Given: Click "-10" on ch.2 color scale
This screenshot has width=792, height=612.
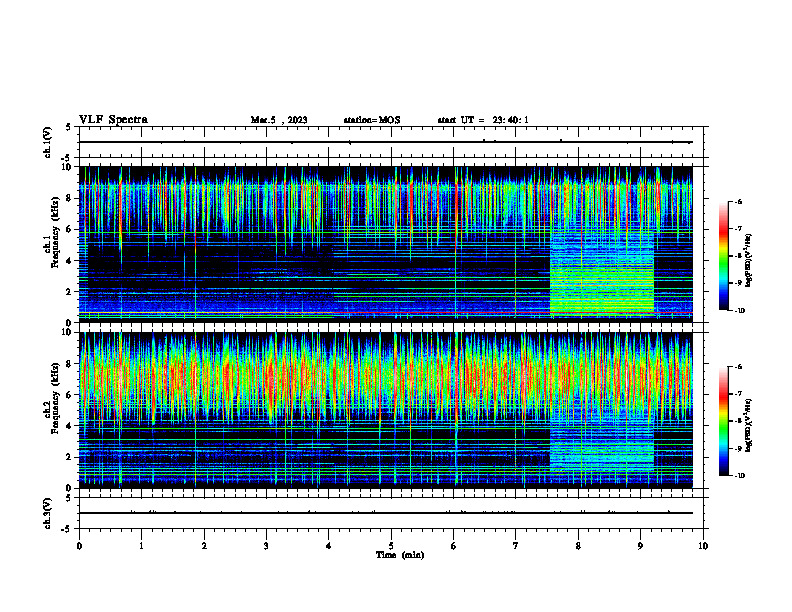Looking at the screenshot, I should point(739,476).
